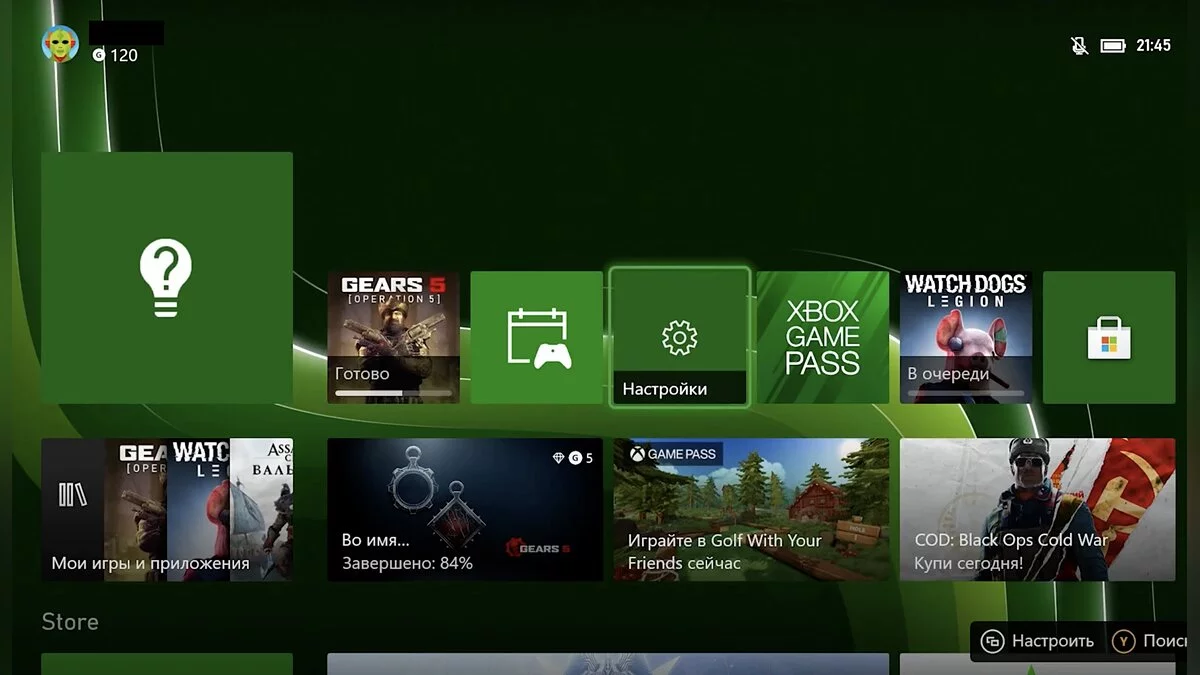Open the Настройки gear tile
Viewport: 1200px width, 675px height.
(x=679, y=337)
